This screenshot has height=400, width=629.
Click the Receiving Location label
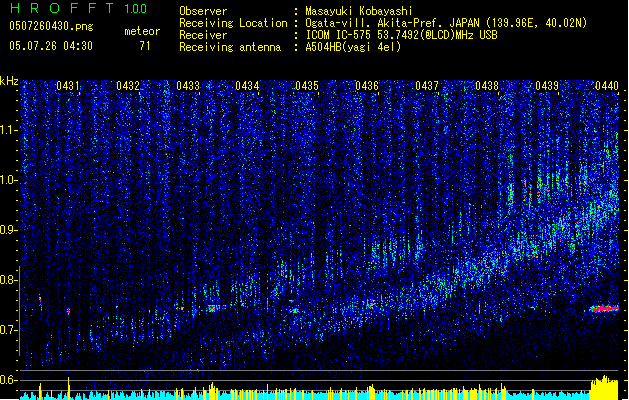233,23
